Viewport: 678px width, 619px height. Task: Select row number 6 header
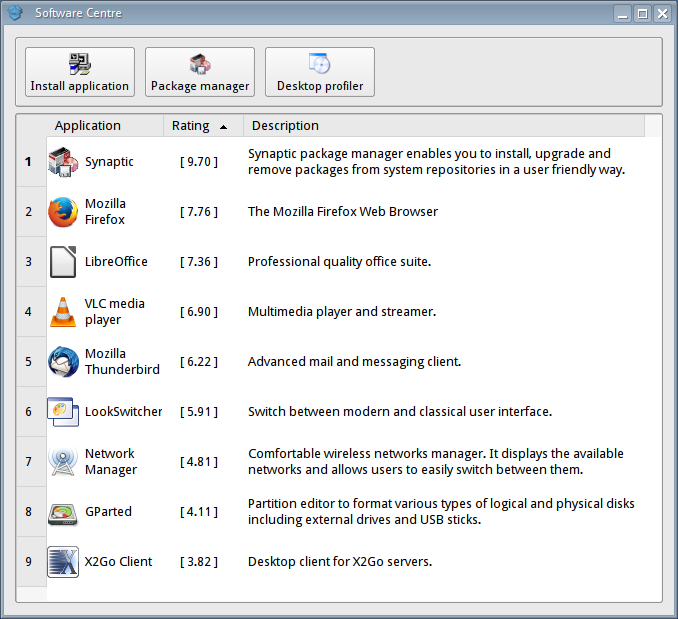[31, 412]
